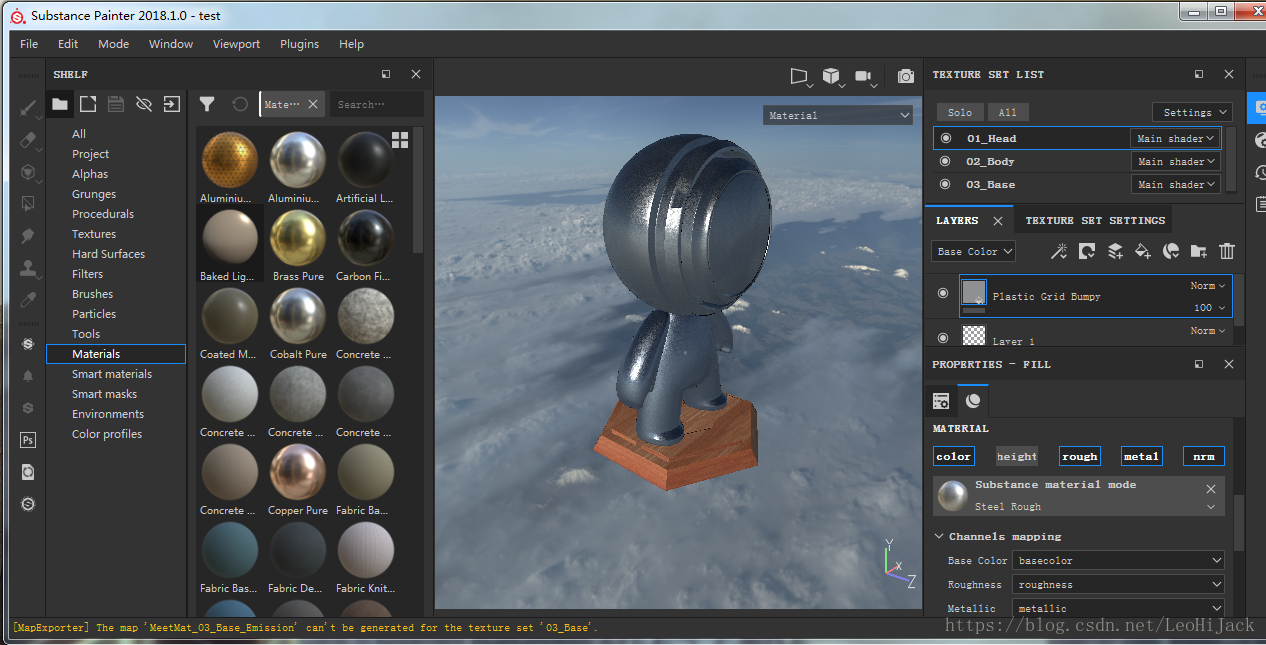Toggle visibility of 01_Head texture set
Image resolution: width=1266 pixels, height=645 pixels.
(x=946, y=138)
